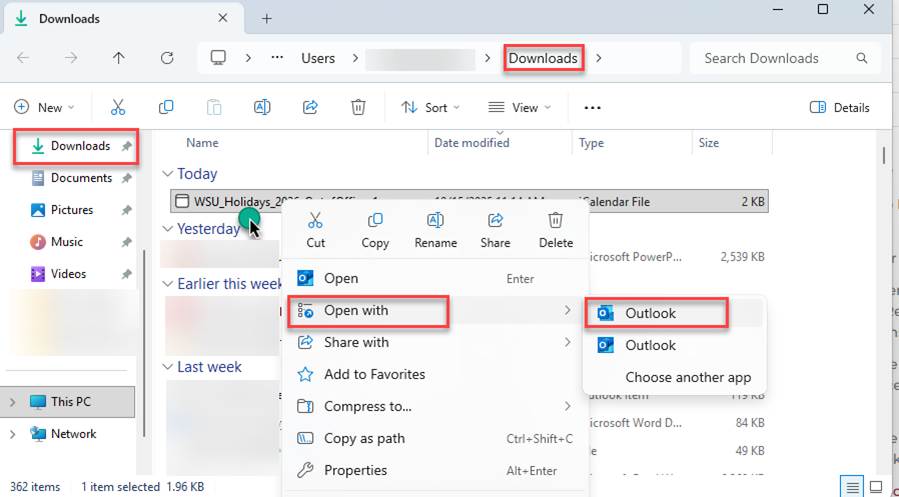
Task: Click the New button in toolbar
Action: [40, 107]
